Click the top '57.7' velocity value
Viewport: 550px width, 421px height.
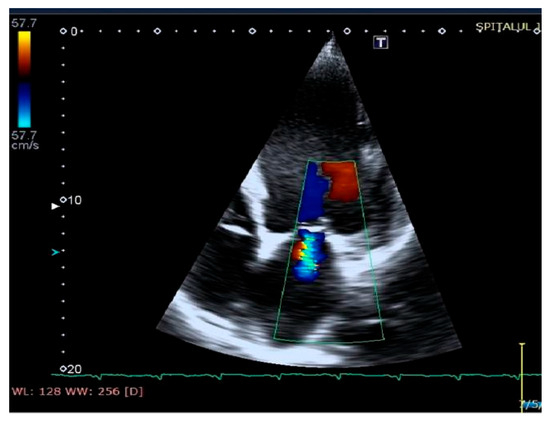pos(24,24)
